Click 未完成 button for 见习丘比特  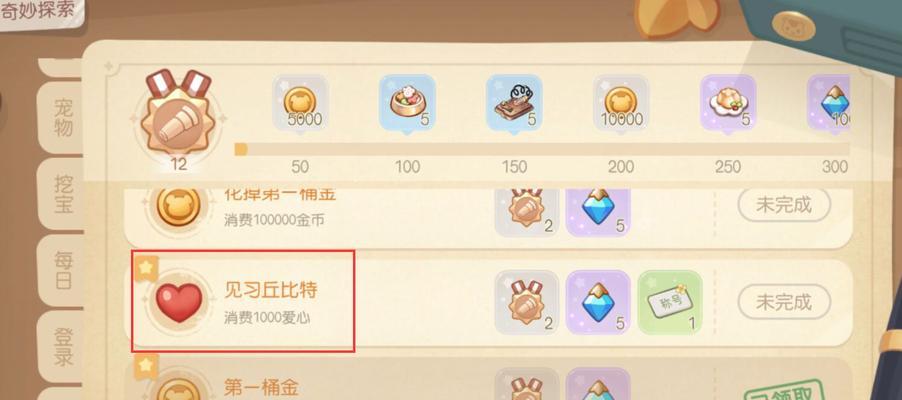click(784, 302)
